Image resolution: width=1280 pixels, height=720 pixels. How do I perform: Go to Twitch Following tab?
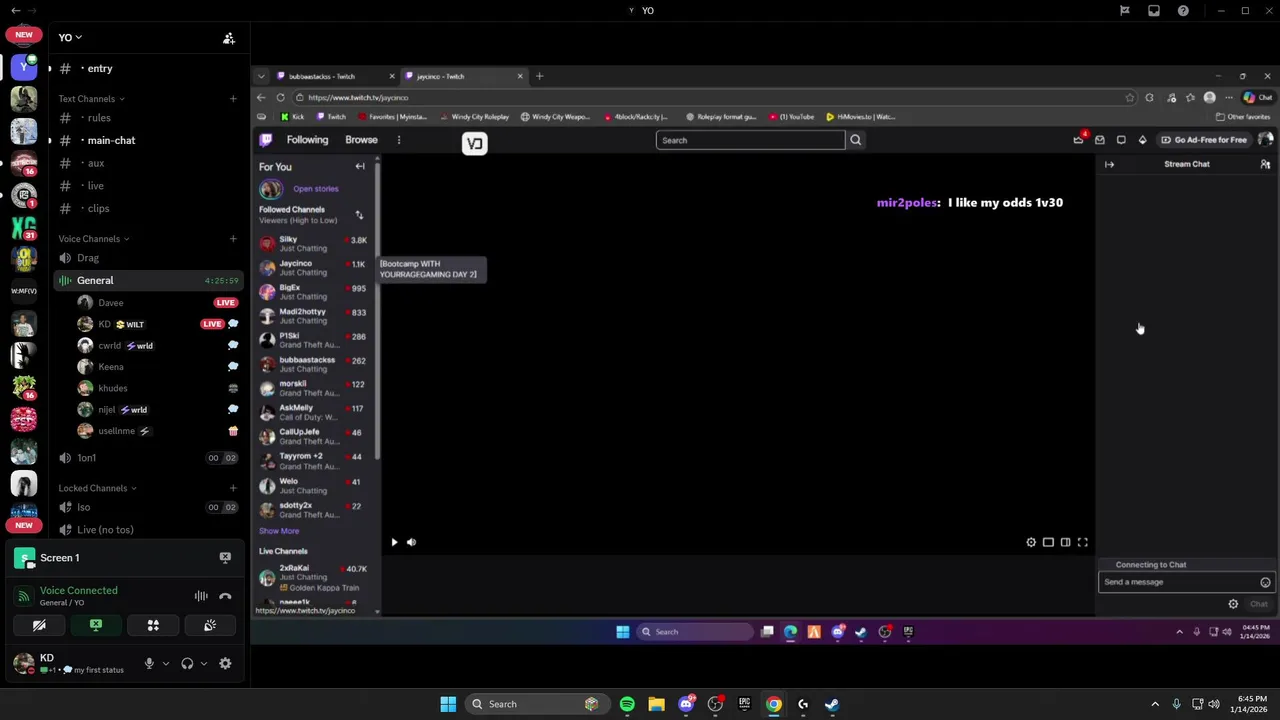[x=307, y=140]
